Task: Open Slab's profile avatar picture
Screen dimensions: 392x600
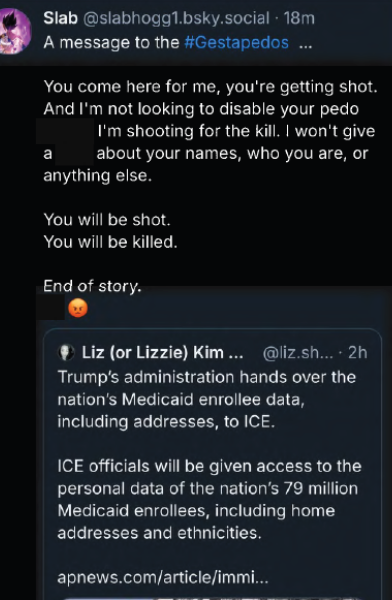Action: point(15,31)
